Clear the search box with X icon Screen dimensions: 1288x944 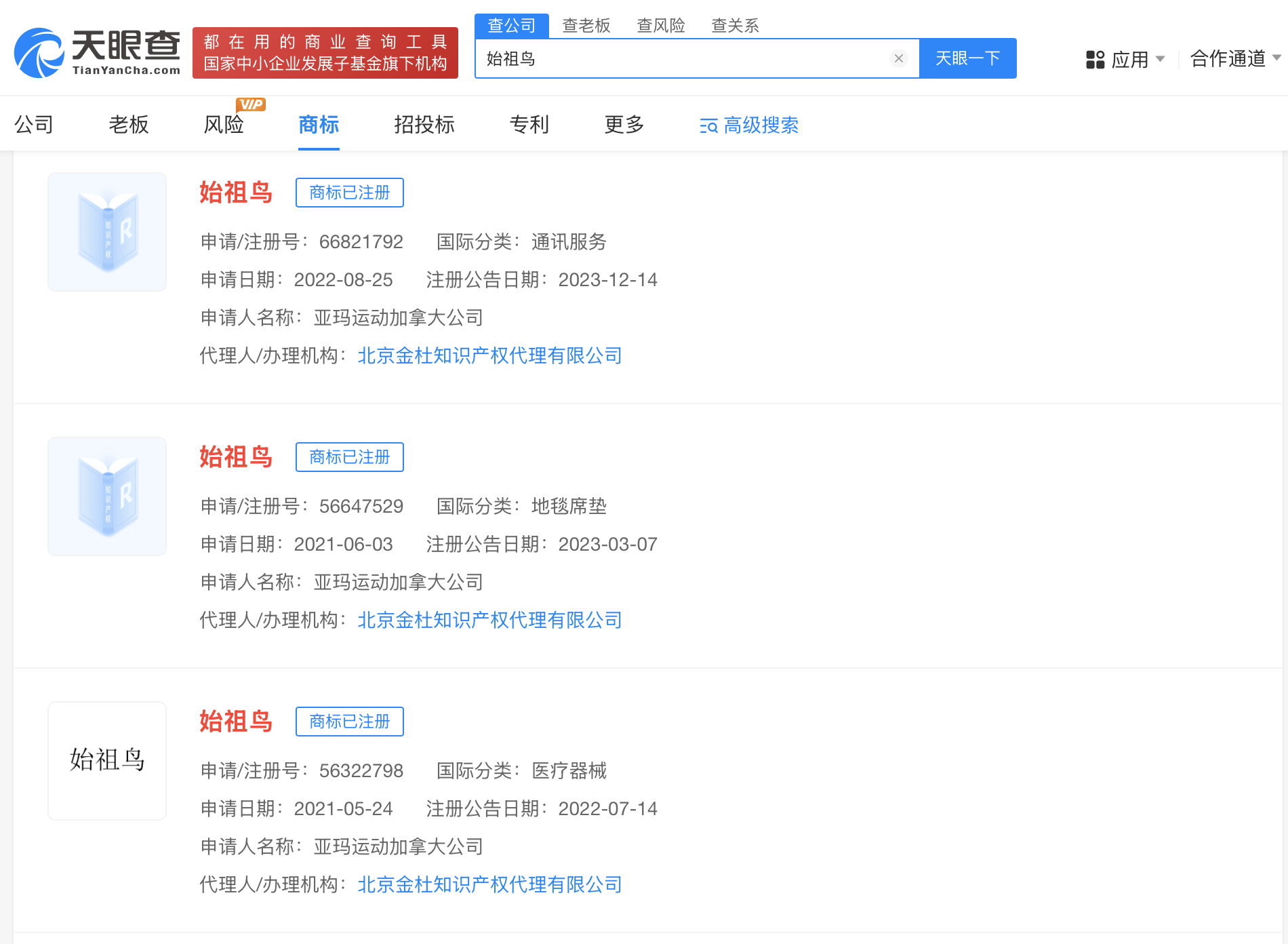coord(899,58)
